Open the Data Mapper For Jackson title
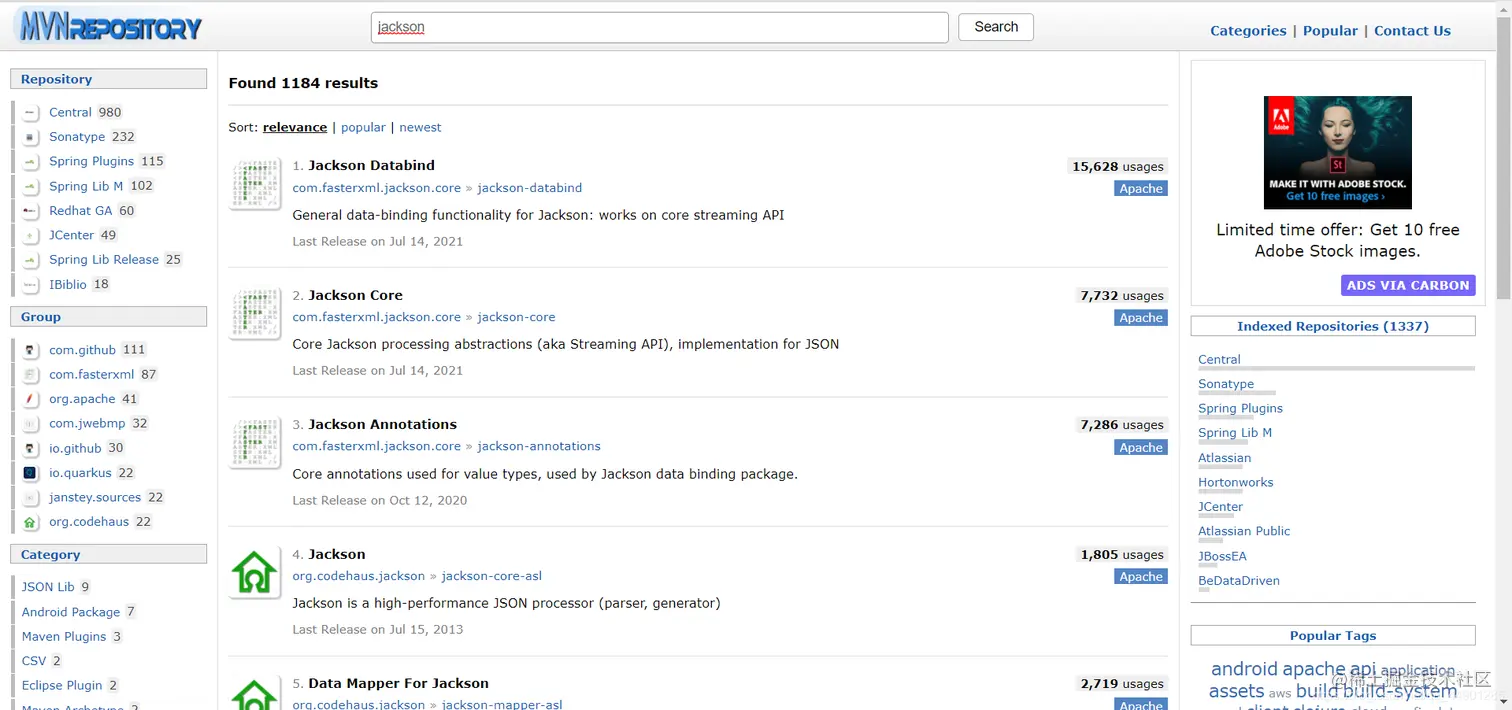This screenshot has height=710, width=1512. point(398,684)
